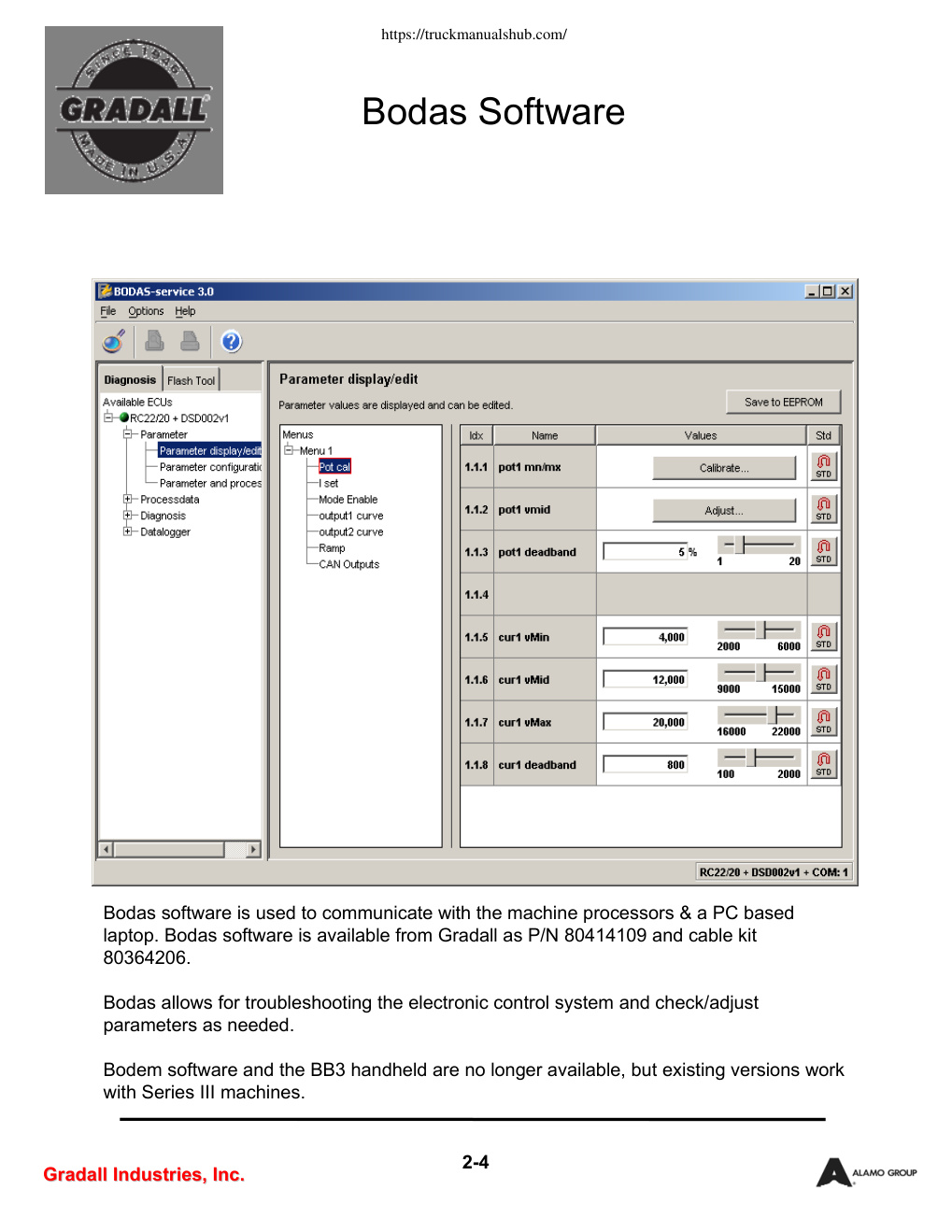The height and width of the screenshot is (1232, 952).
Task: Reset pot1 deadband with STD icon
Action: 823,551
